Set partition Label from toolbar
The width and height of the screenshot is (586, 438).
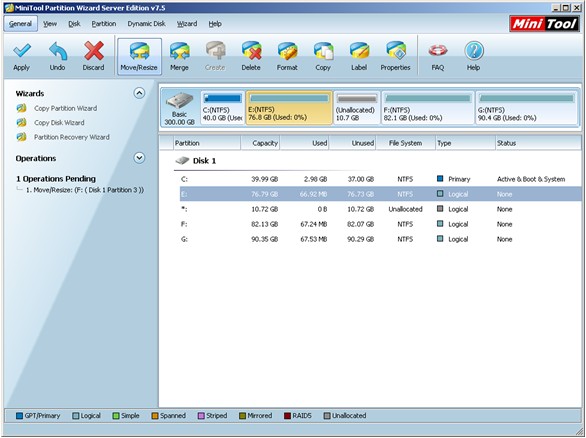359,56
